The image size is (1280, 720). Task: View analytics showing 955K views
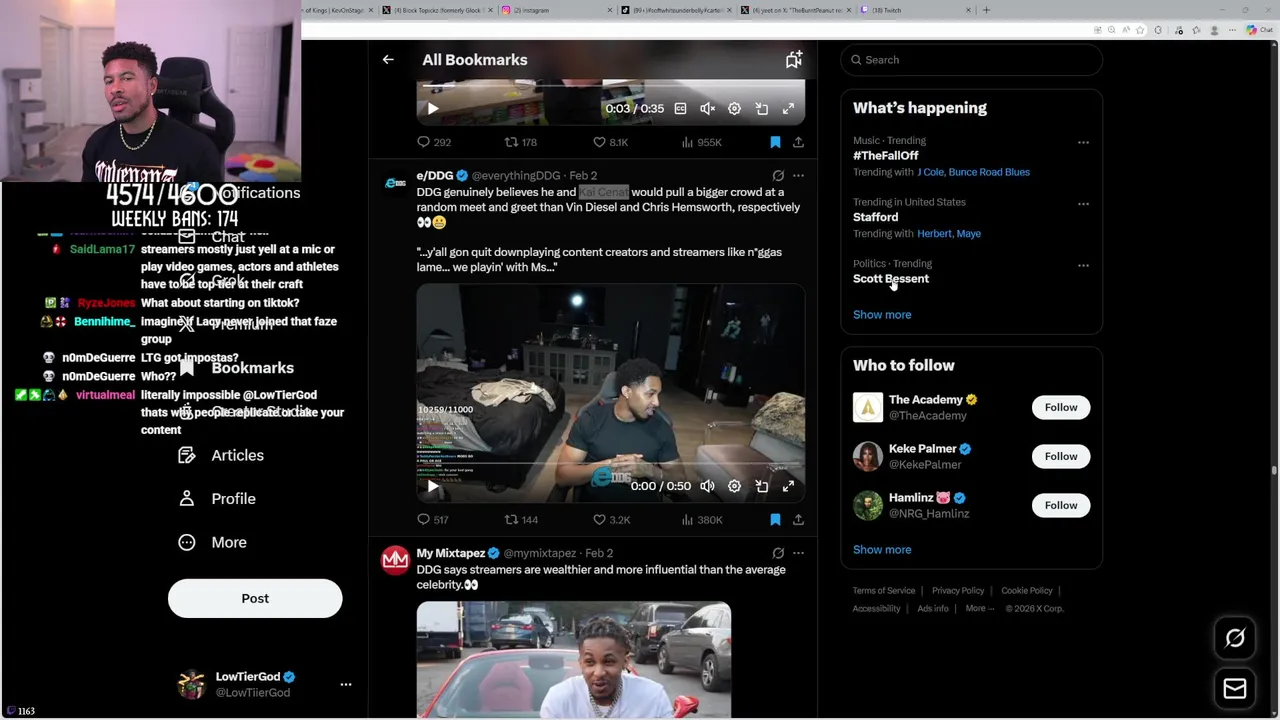tap(701, 142)
